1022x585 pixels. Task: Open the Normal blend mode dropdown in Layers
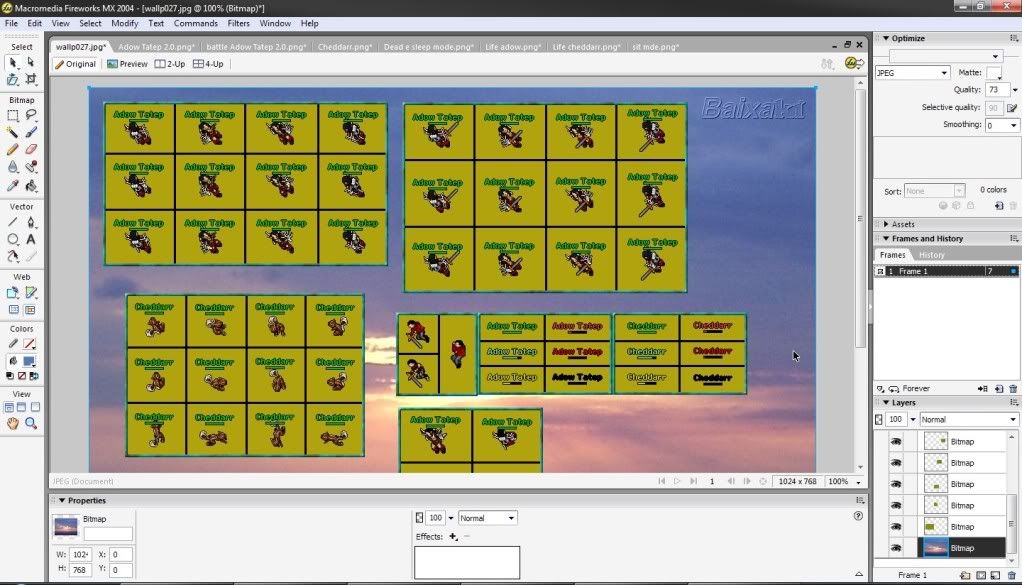pos(968,420)
